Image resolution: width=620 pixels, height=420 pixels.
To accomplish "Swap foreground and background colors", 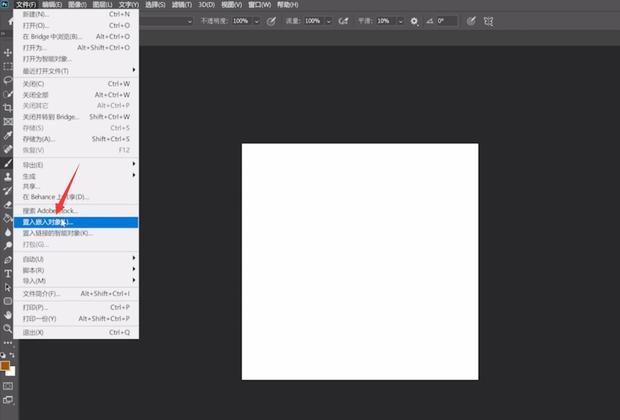I will pos(12,355).
